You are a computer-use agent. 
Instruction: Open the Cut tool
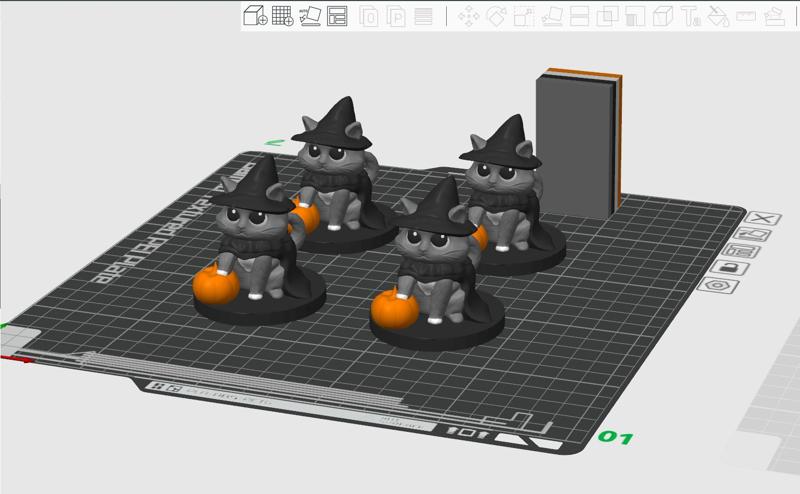pos(579,17)
